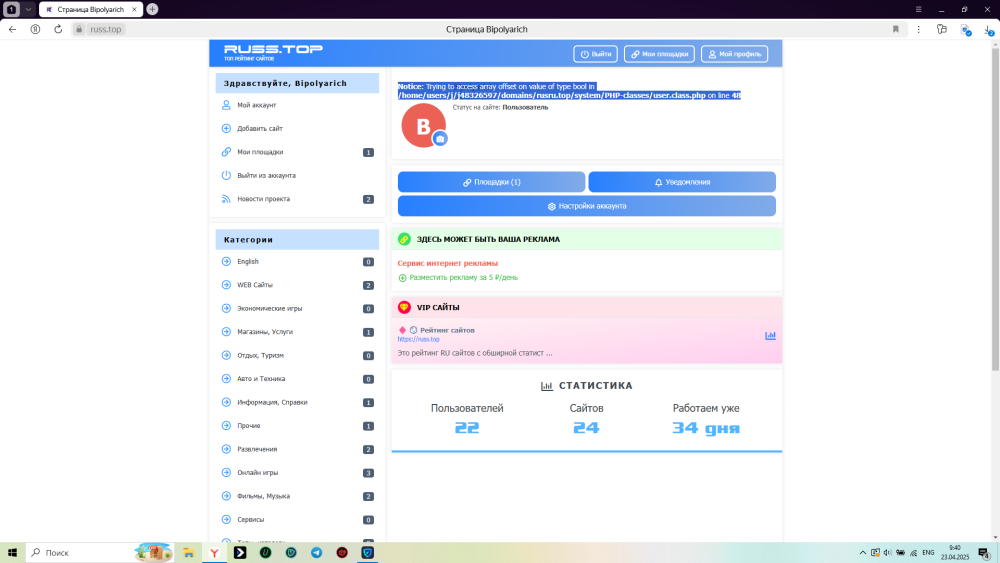Show hidden system tray icons

(x=863, y=552)
